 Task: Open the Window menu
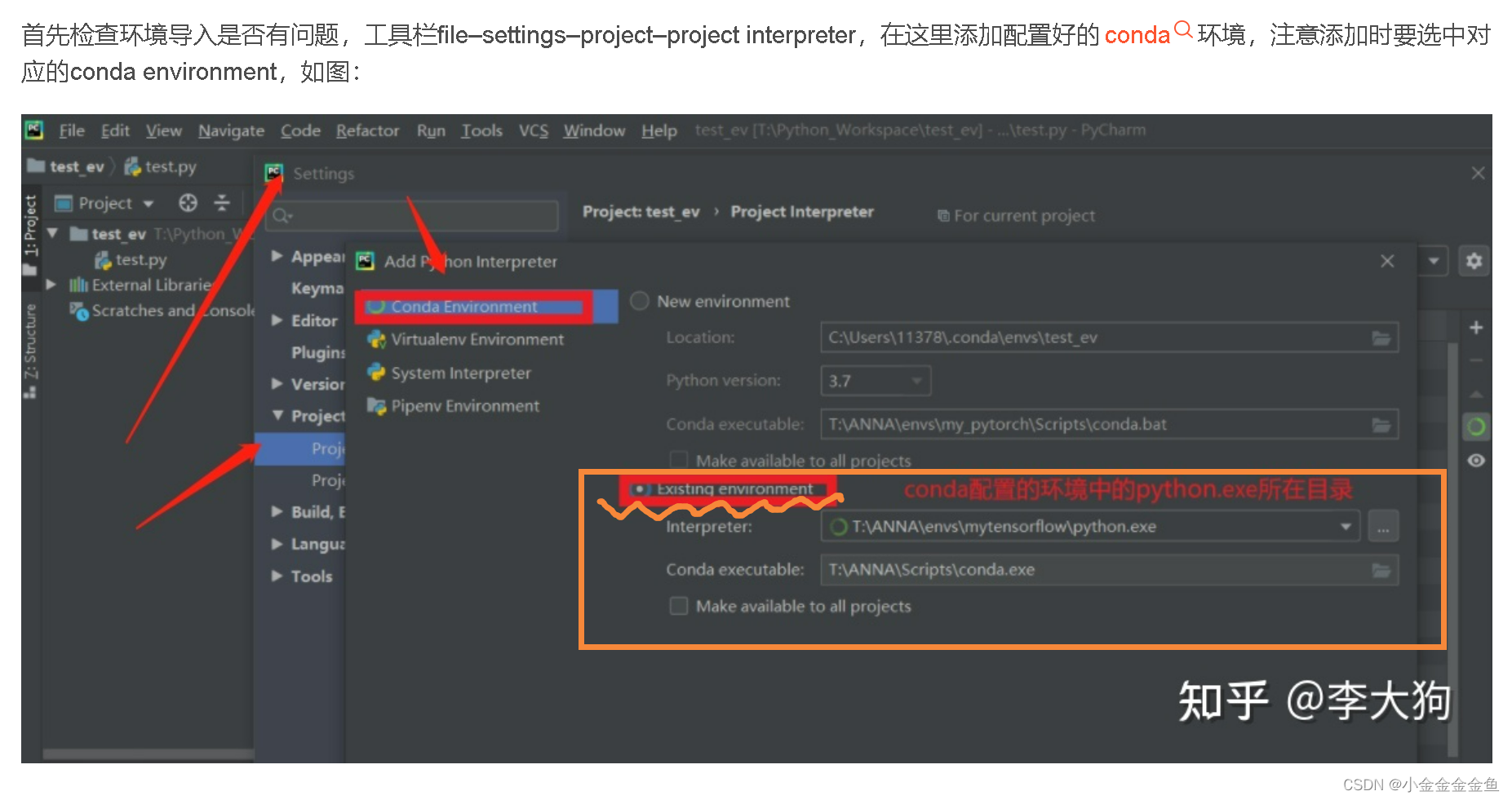point(594,130)
